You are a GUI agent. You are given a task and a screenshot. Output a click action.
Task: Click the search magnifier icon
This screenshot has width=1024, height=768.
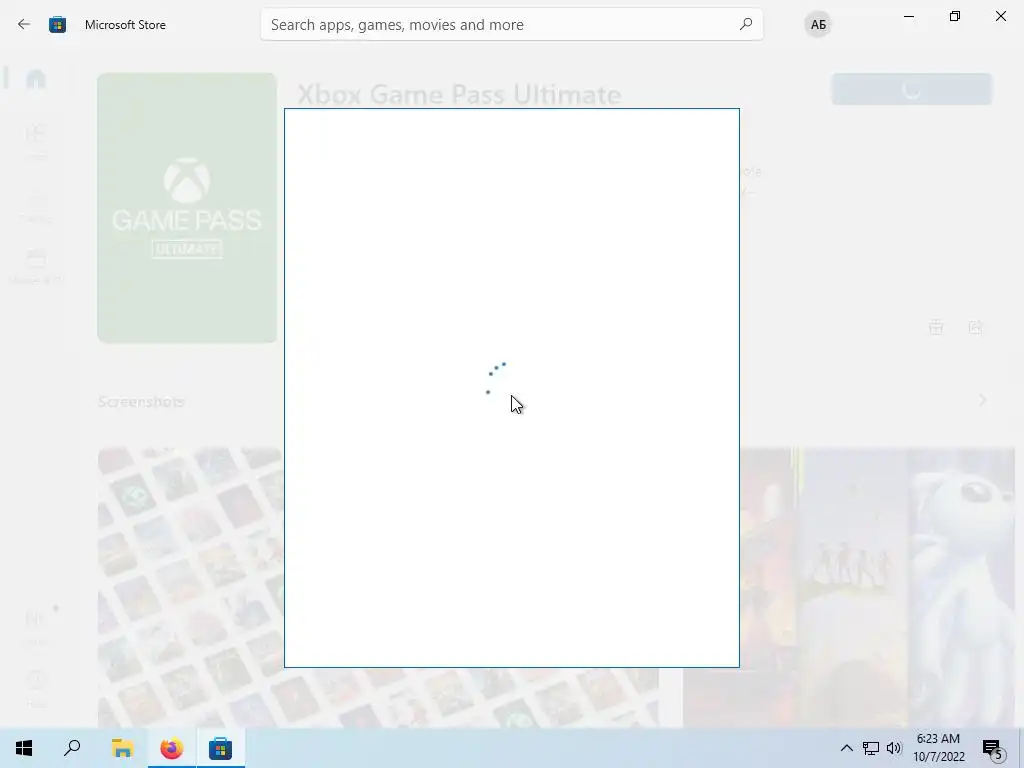[746, 24]
